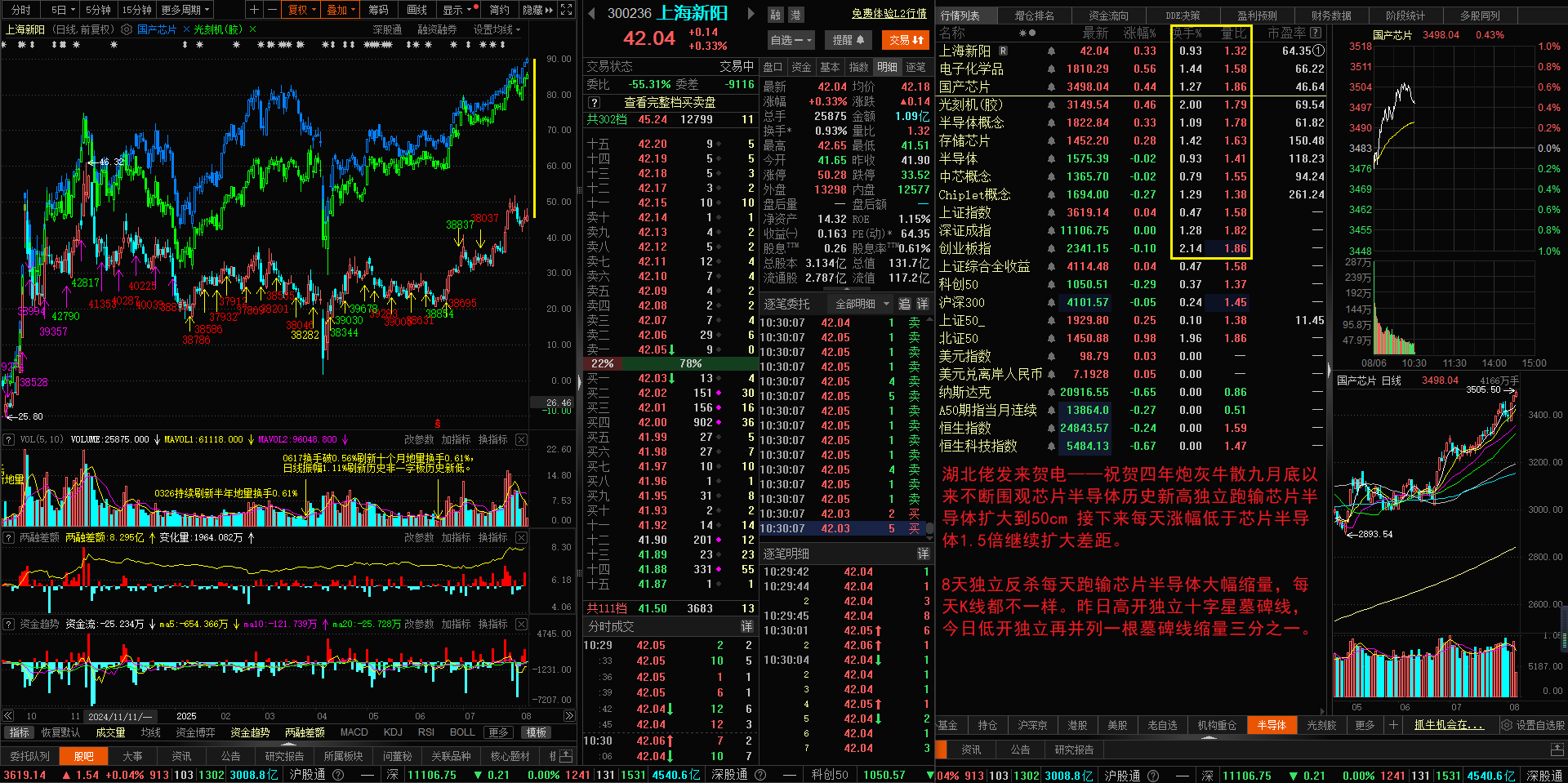Open 模板 template button
Screen dimensions: 1568x783
(x=536, y=732)
